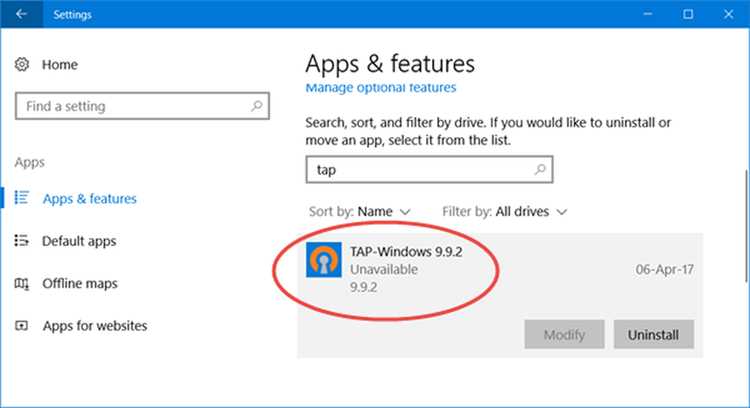Uninstall TAP-Windows 9.9.2
The height and width of the screenshot is (408, 750).
653,334
